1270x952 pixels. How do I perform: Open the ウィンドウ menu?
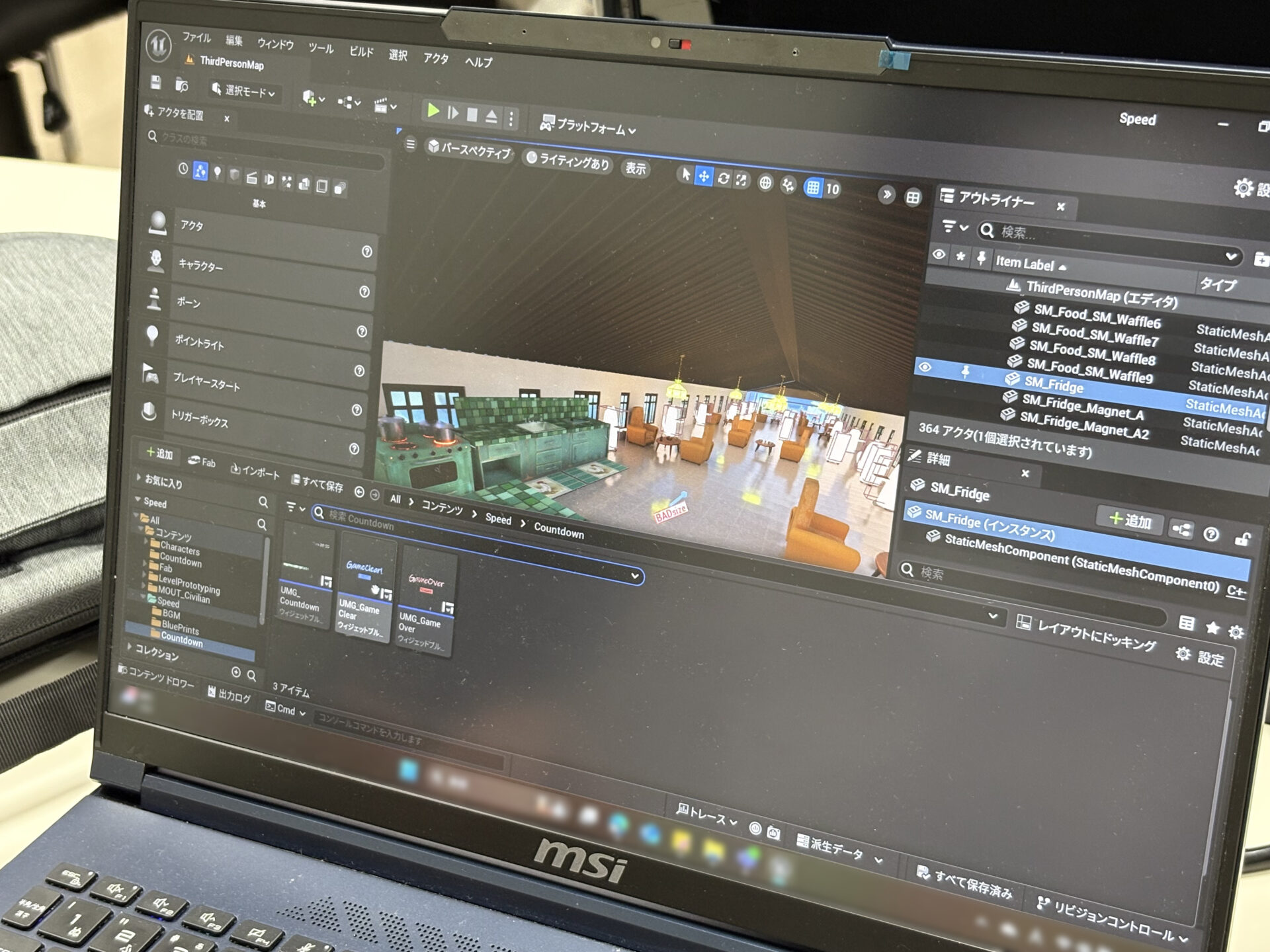point(275,44)
